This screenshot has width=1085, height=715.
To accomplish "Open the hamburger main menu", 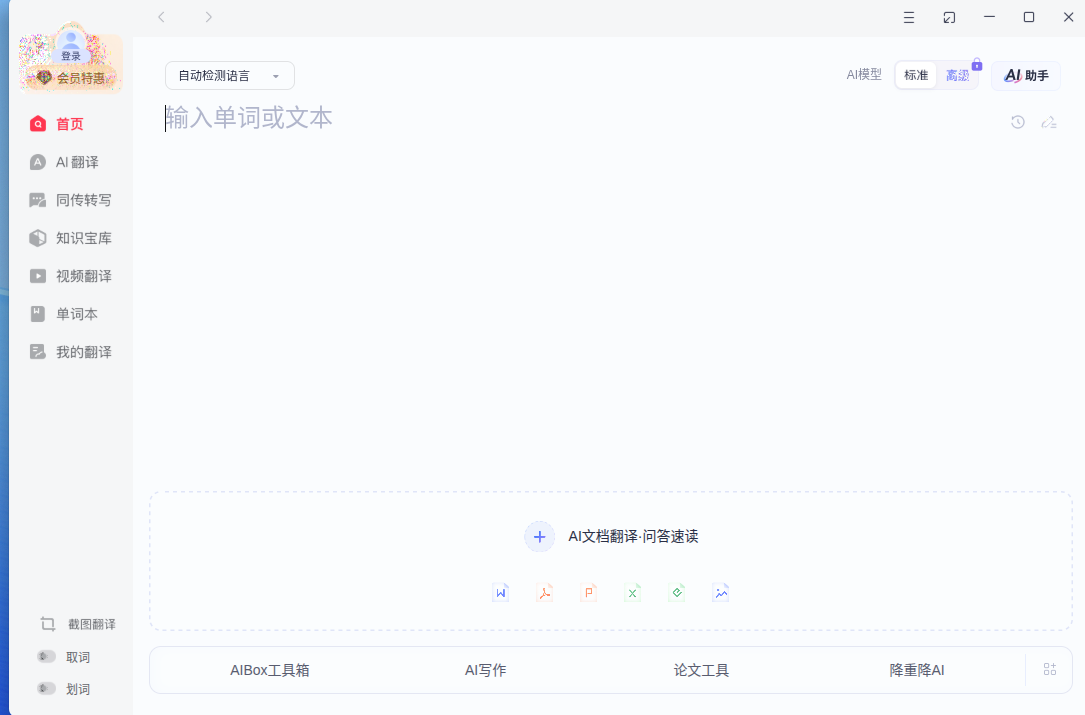I will [x=909, y=17].
